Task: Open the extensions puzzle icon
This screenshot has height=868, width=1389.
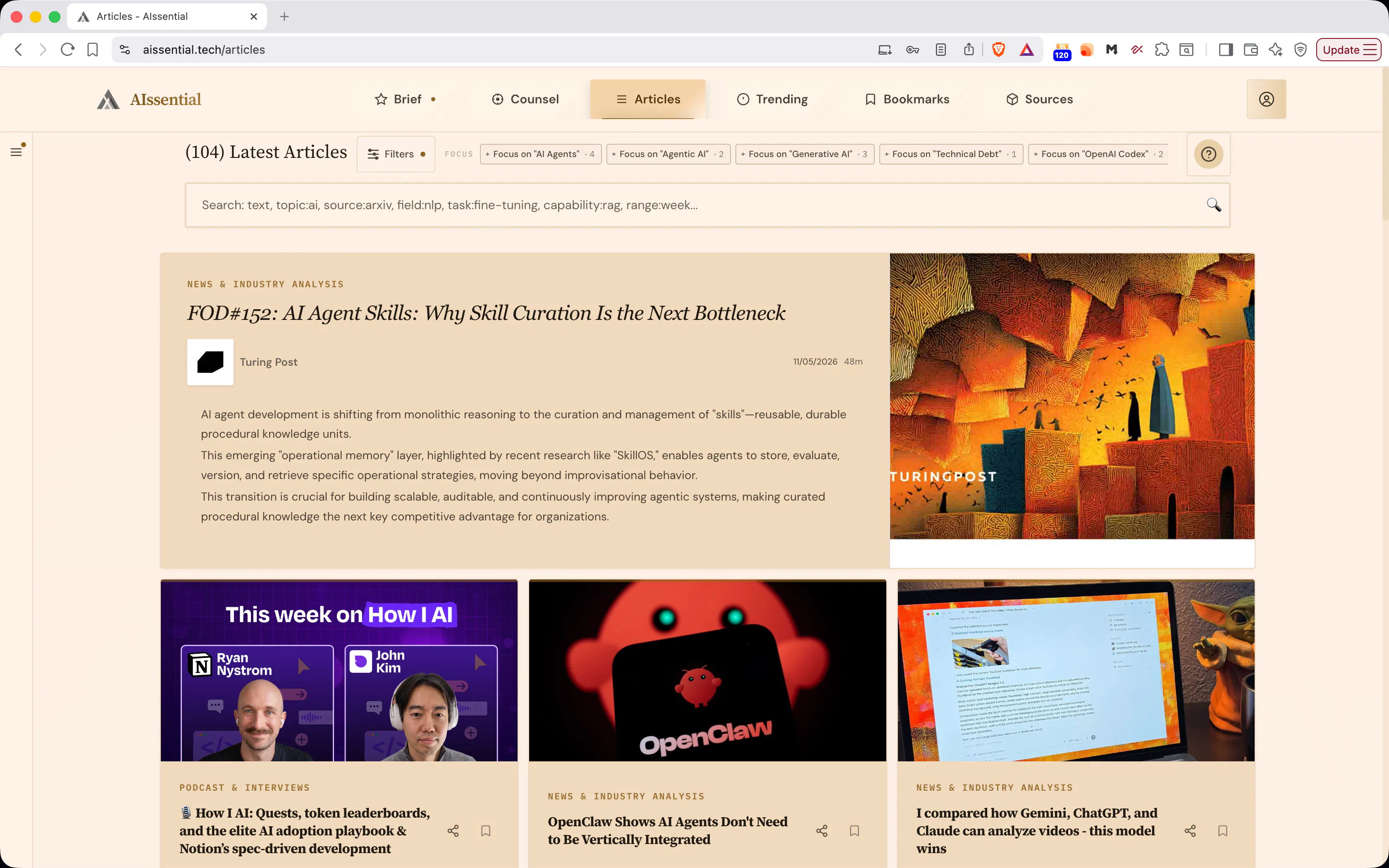Action: coord(1162,49)
